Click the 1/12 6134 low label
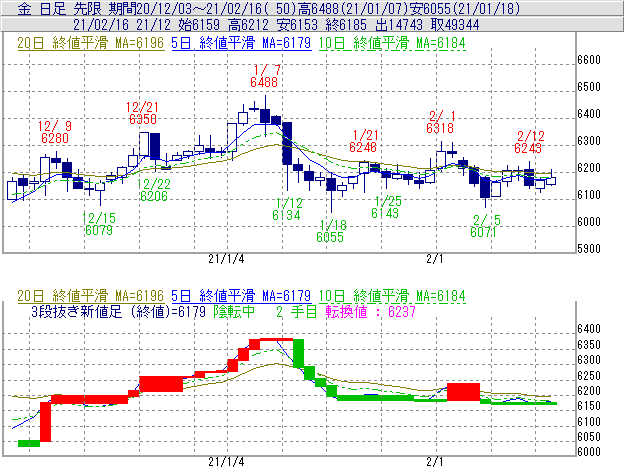Image resolution: width=624 pixels, height=473 pixels. point(287,209)
